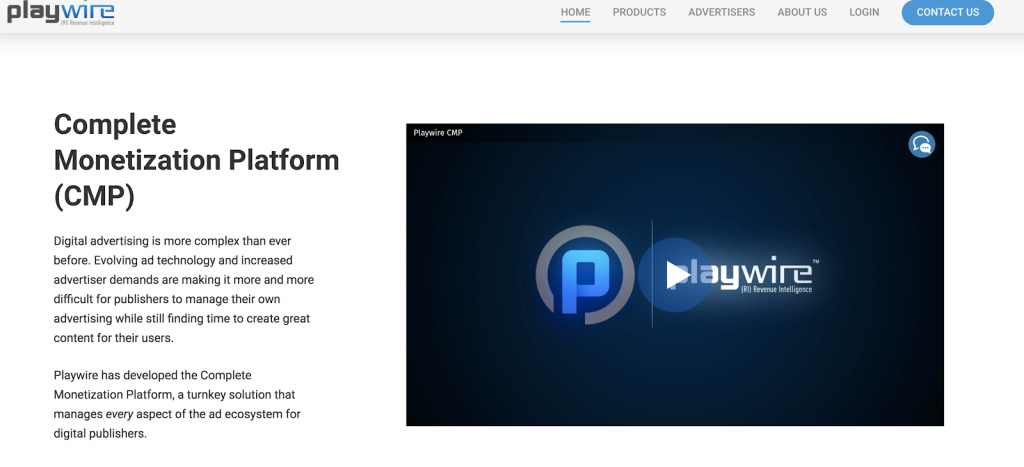Click the Playwire logo in the header
This screenshot has height=467, width=1024.
(61, 13)
